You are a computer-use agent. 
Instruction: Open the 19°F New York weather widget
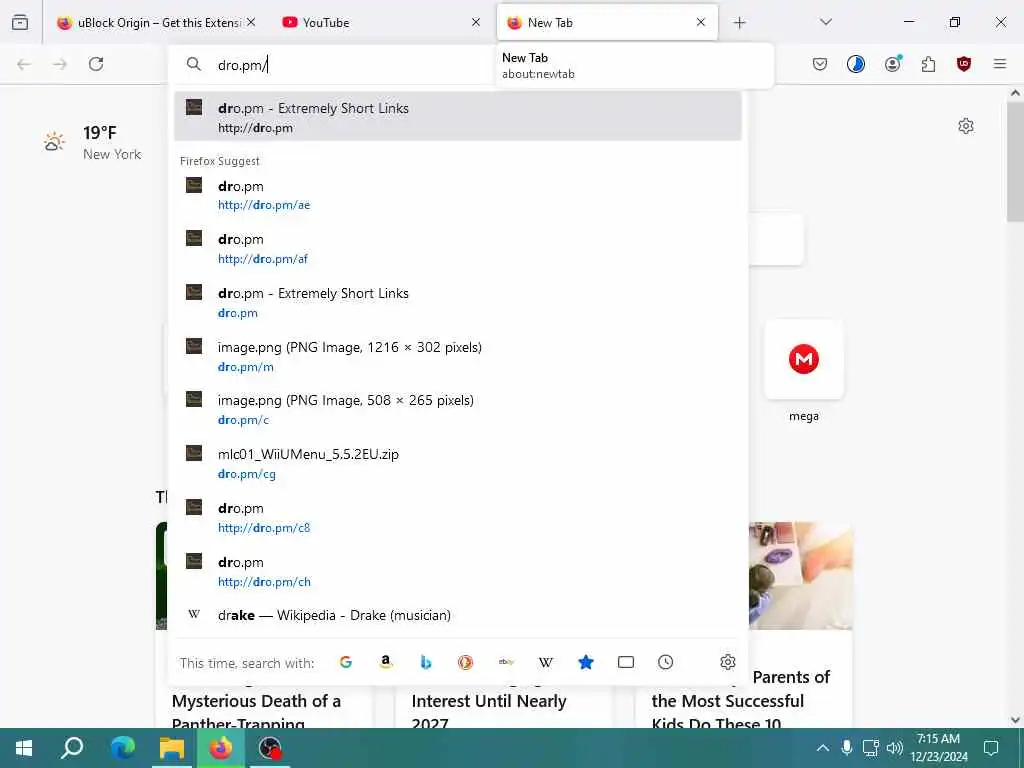point(92,142)
